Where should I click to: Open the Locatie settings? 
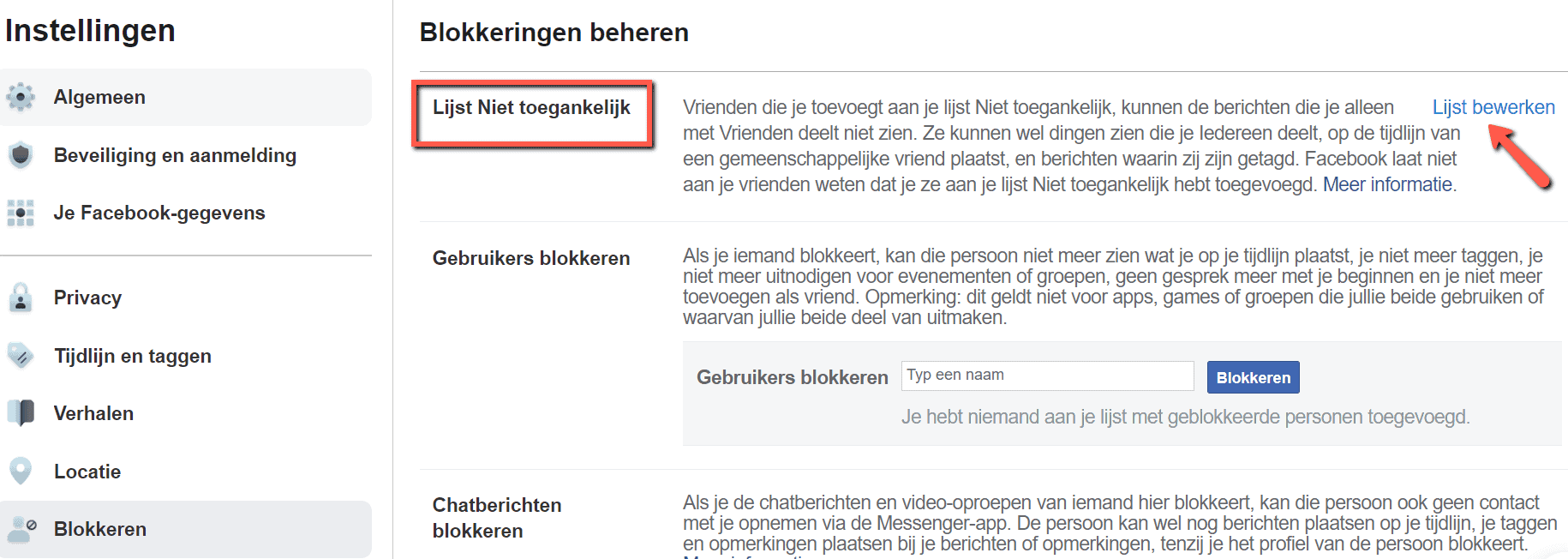click(x=186, y=472)
